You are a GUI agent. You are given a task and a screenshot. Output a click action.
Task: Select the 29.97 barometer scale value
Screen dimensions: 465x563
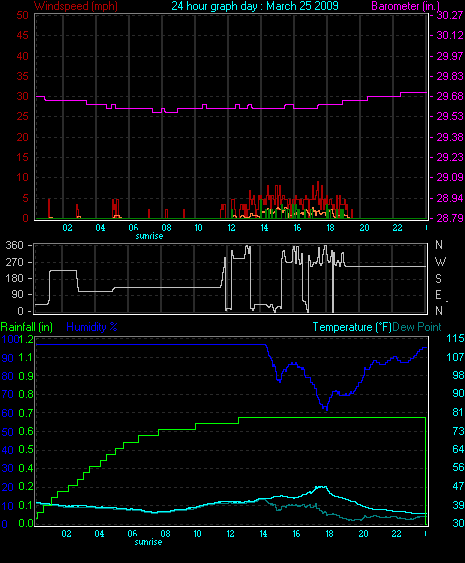450,56
